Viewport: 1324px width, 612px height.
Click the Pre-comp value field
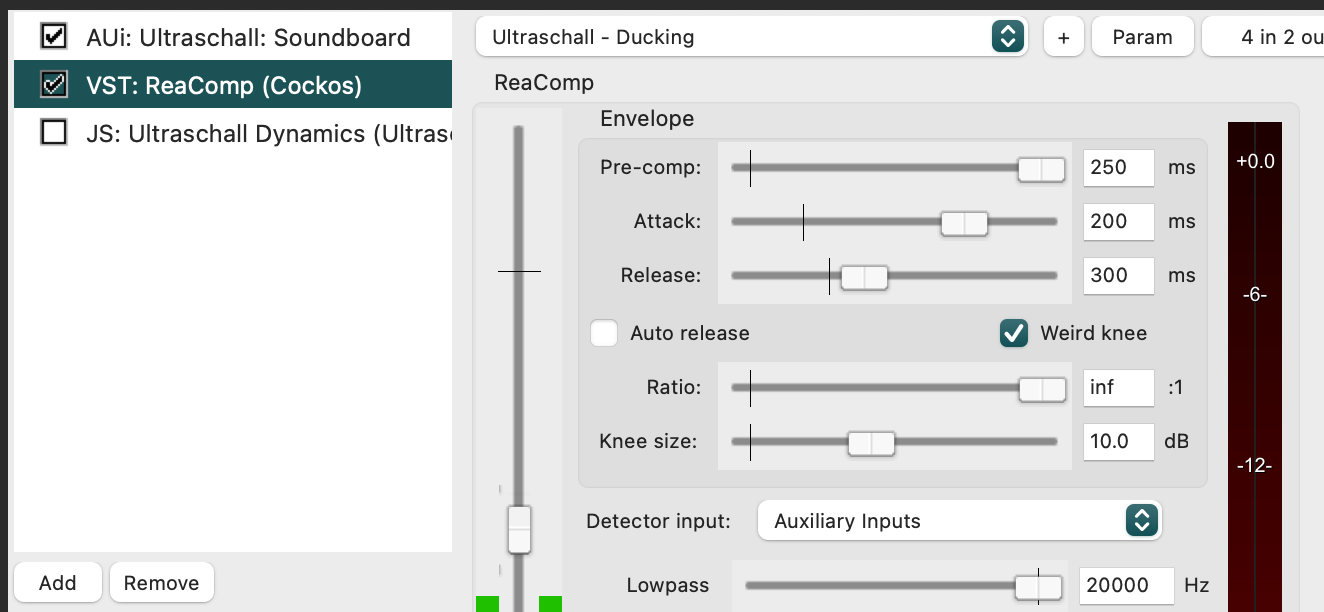point(1118,167)
